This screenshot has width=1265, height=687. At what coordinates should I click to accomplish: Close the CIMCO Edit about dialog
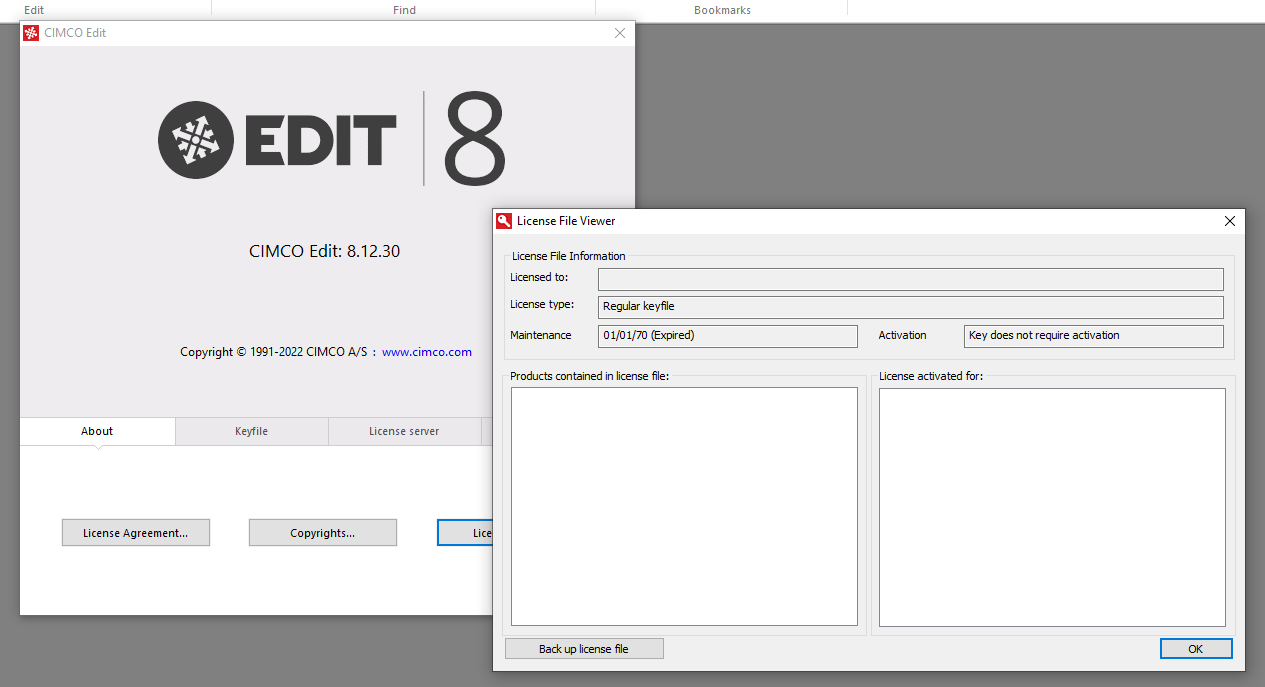(x=620, y=33)
